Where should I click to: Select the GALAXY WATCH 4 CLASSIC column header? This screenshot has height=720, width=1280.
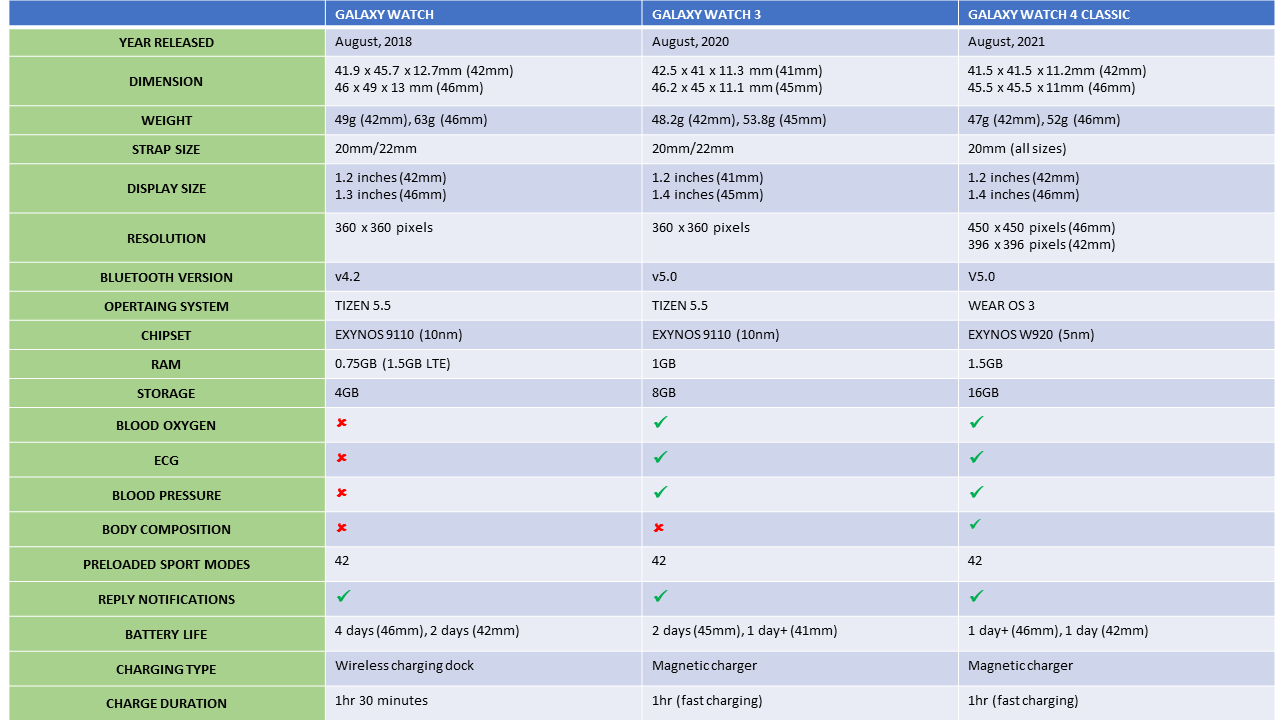pyautogui.click(x=1116, y=14)
